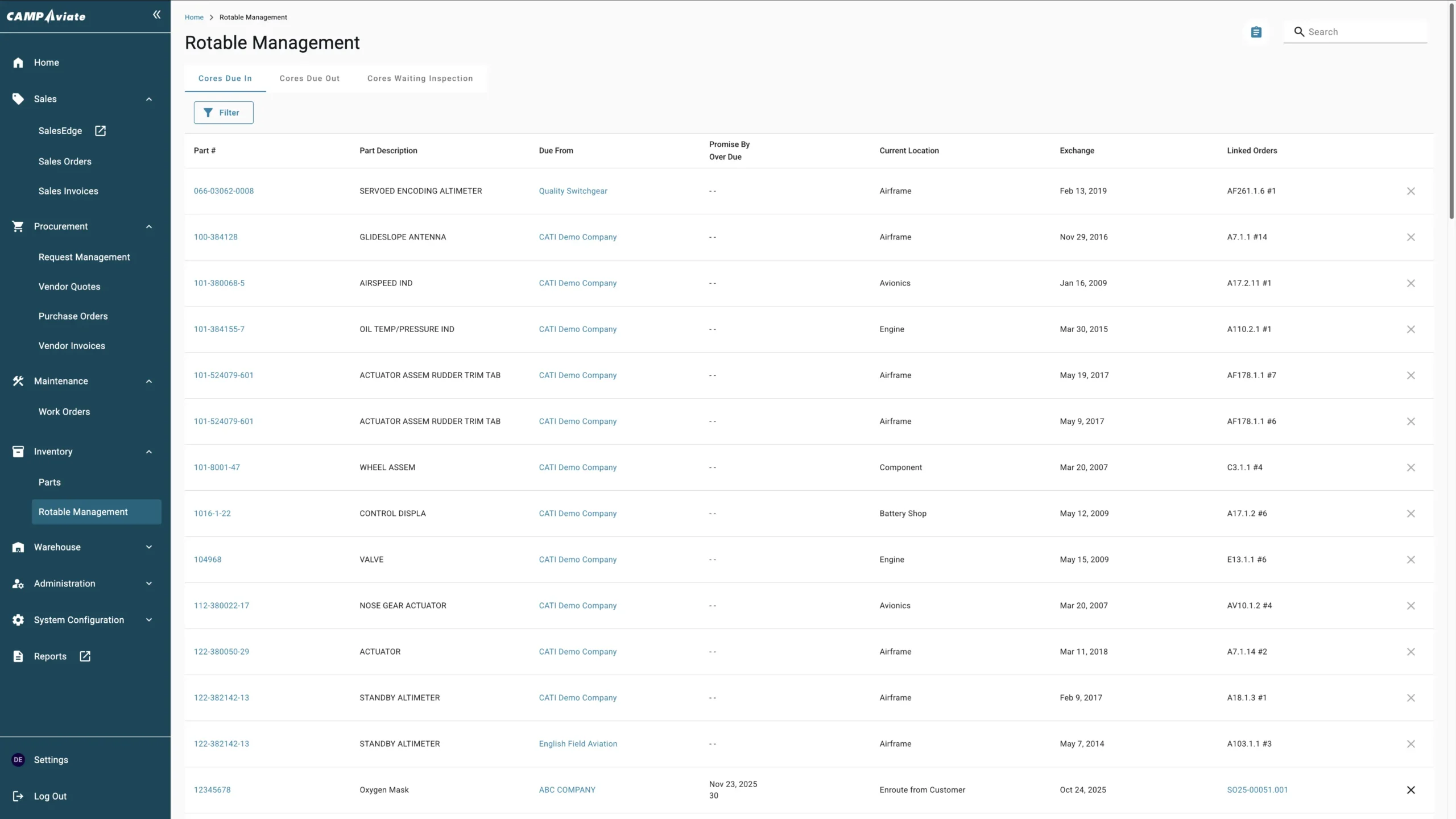The image size is (1456, 819).
Task: Open Request Management in sidebar
Action: click(84, 257)
